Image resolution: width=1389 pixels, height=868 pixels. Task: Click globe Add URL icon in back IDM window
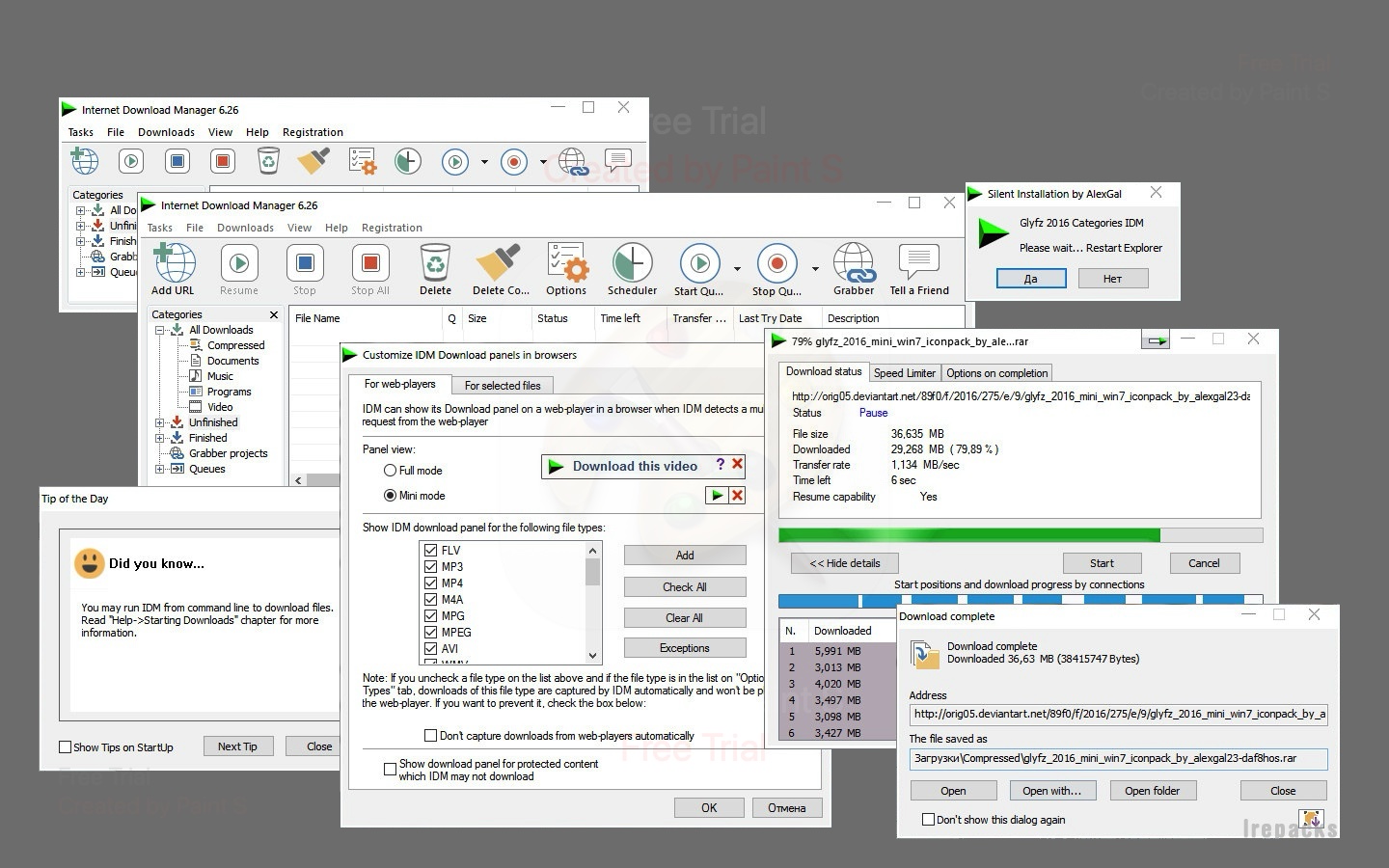point(85,161)
